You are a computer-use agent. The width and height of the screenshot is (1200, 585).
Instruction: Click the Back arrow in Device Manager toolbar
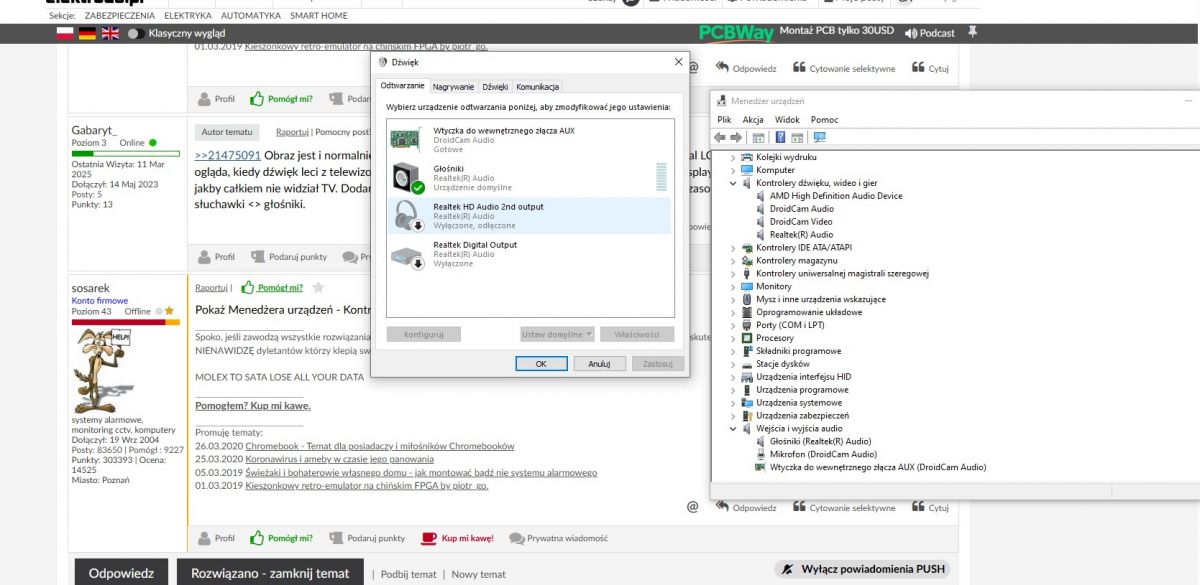[720, 137]
